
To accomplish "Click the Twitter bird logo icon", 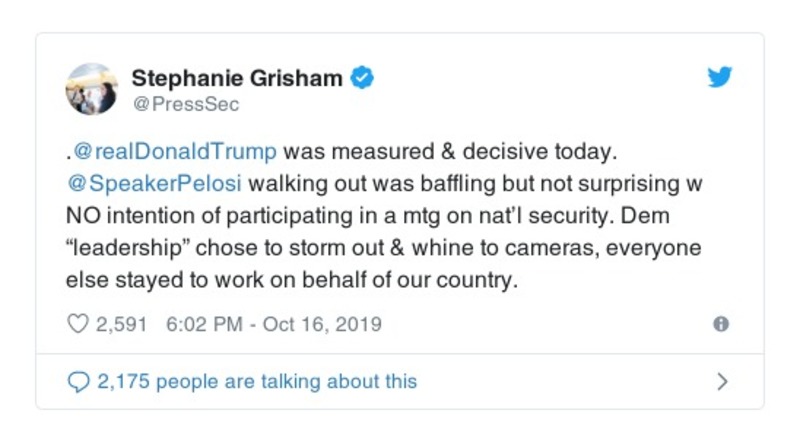I will click(x=719, y=76).
